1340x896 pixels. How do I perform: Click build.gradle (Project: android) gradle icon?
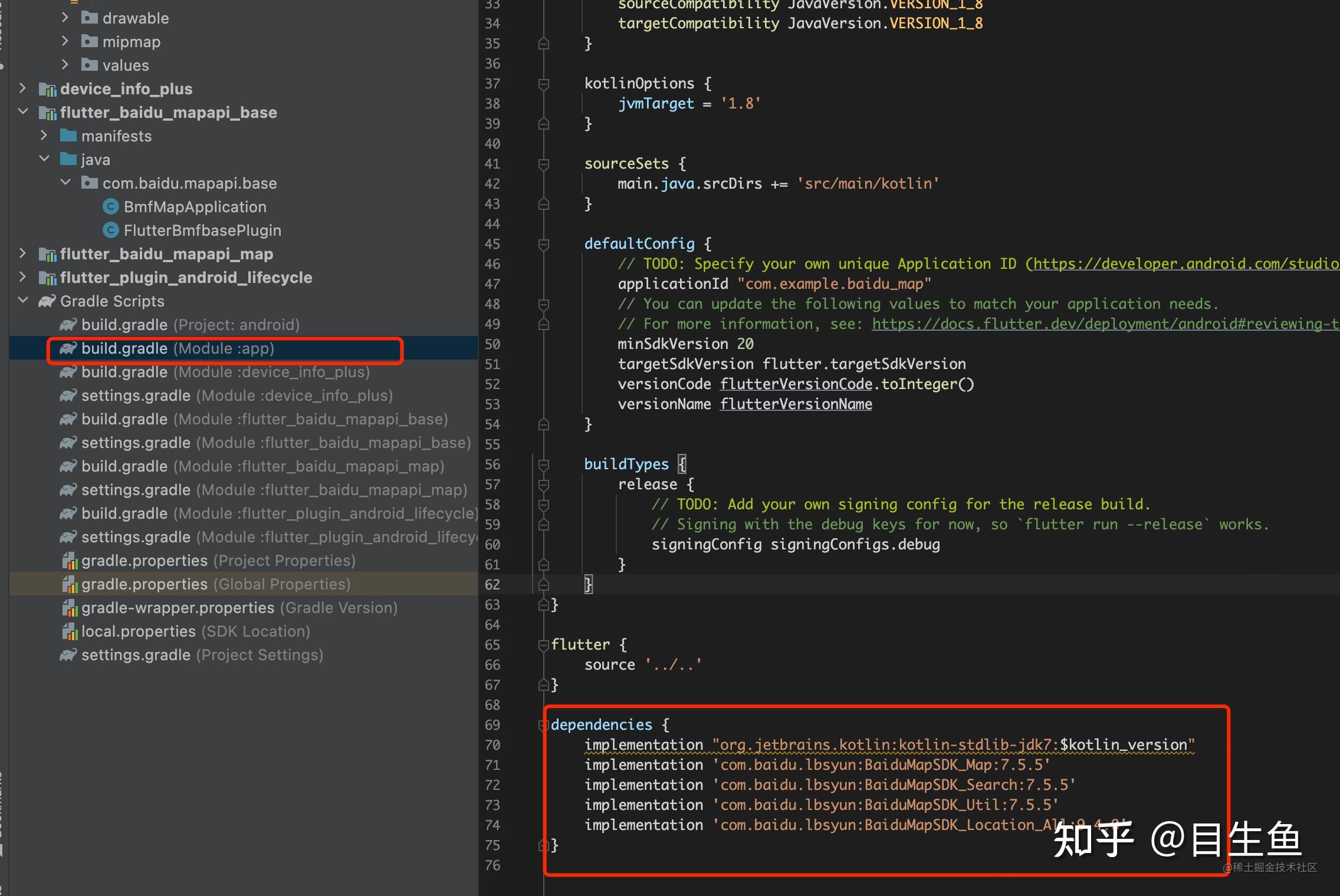68,325
